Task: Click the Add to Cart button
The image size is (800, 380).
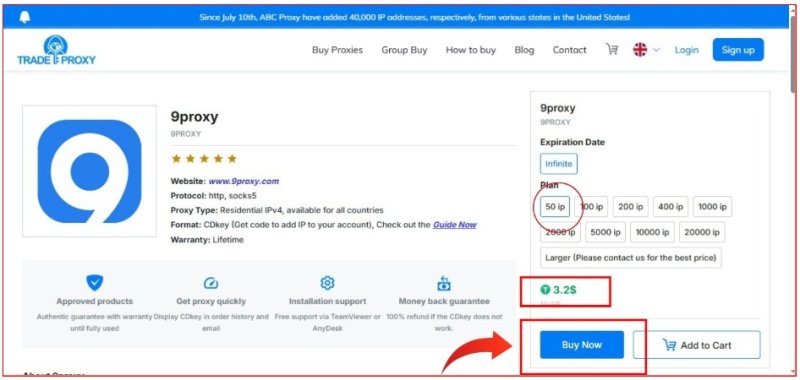Action: coord(696,345)
